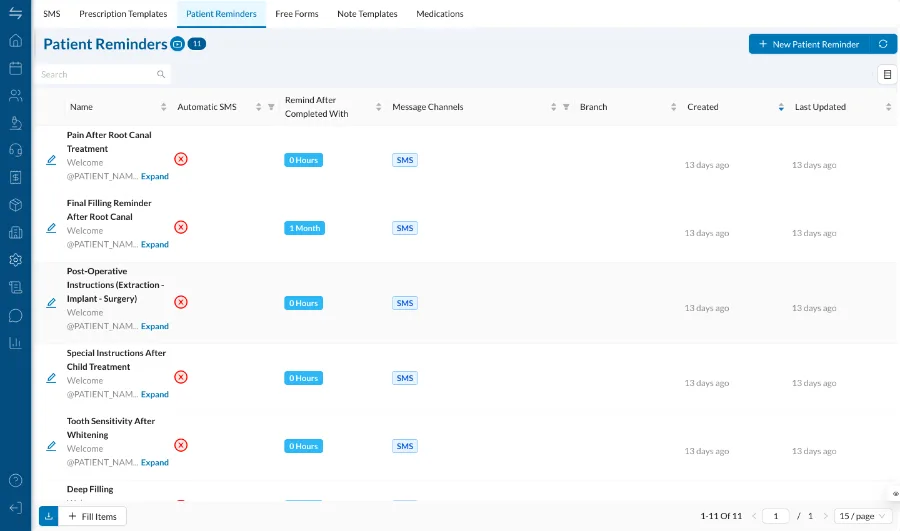
Task: Click the New Patient Reminder button
Action: (809, 44)
